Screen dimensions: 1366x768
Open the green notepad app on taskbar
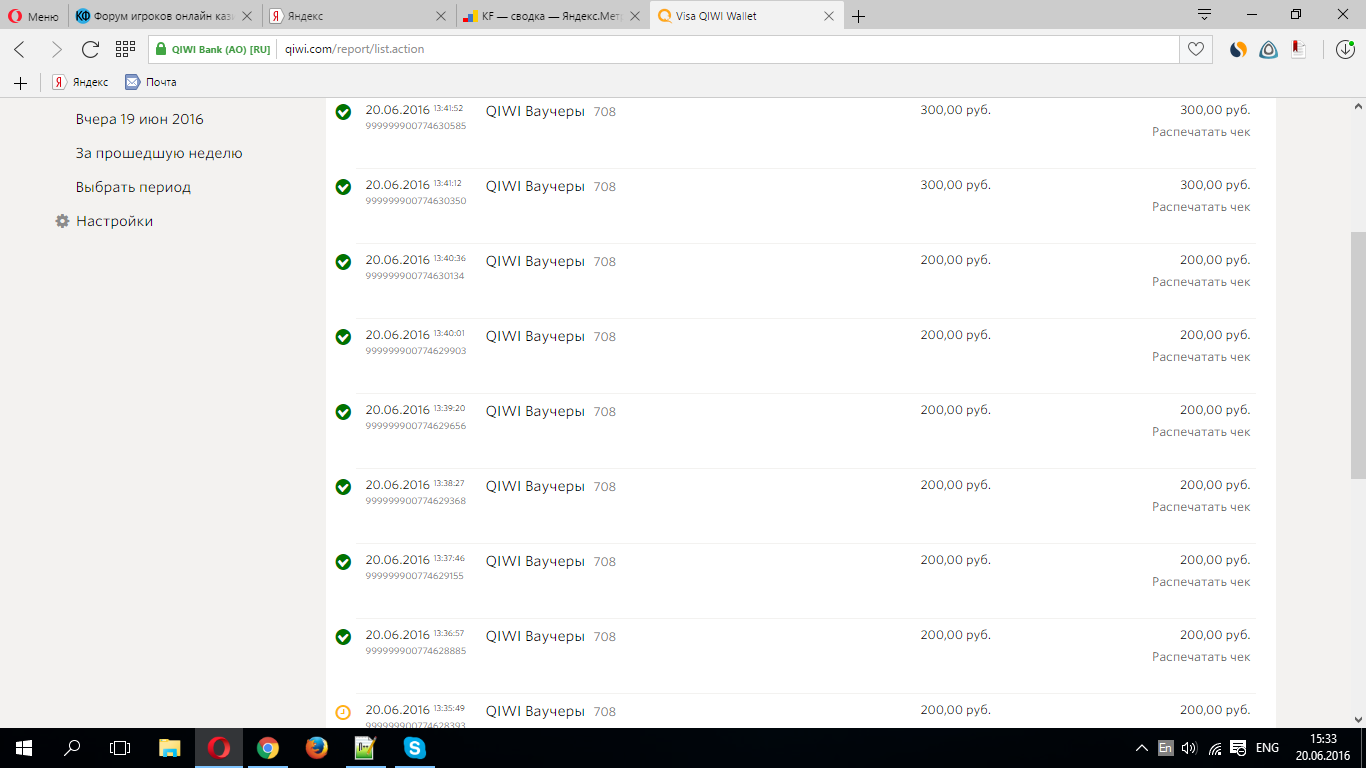point(365,748)
